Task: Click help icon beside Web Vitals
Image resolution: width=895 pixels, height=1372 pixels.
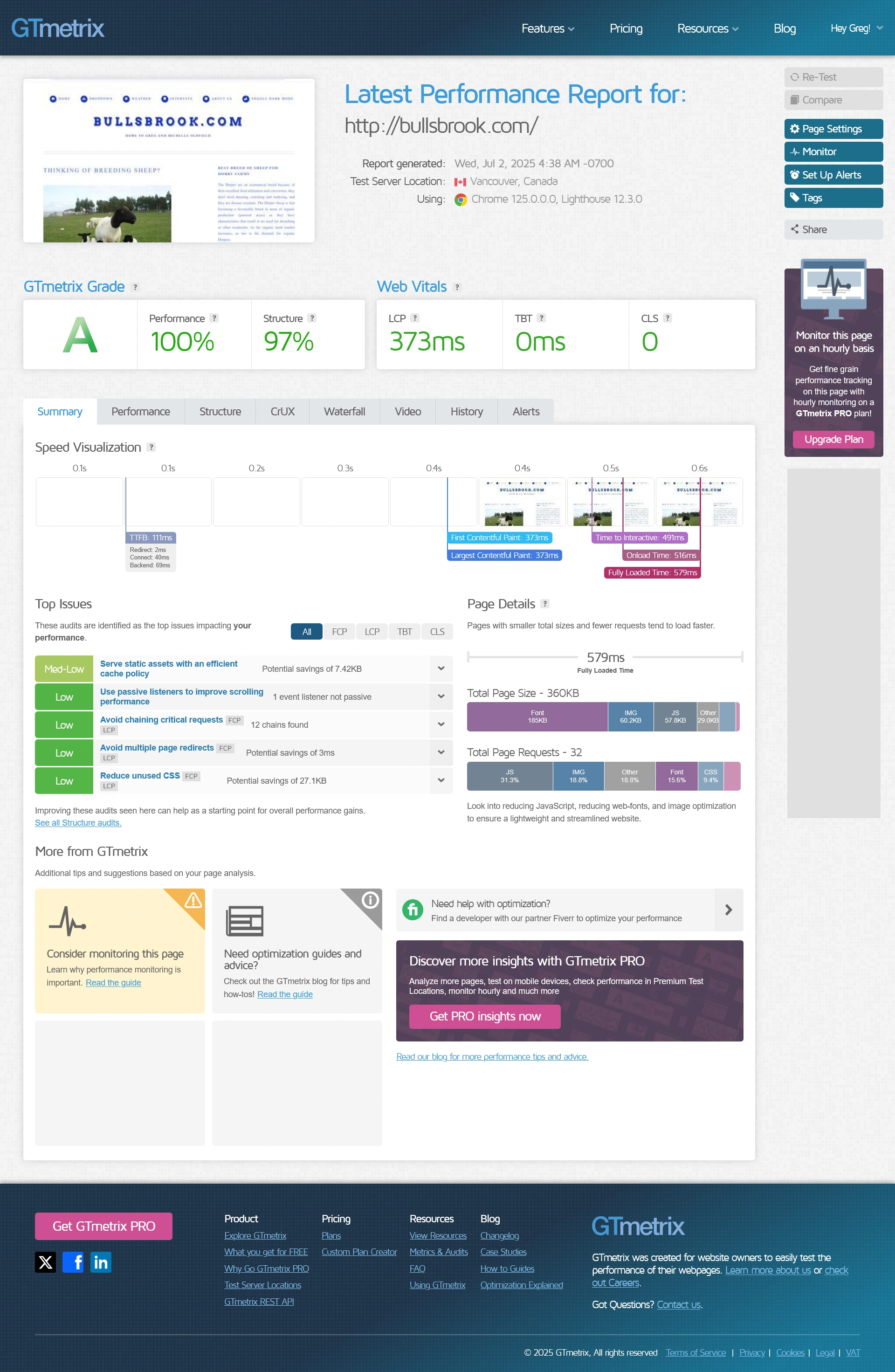Action: tap(457, 287)
